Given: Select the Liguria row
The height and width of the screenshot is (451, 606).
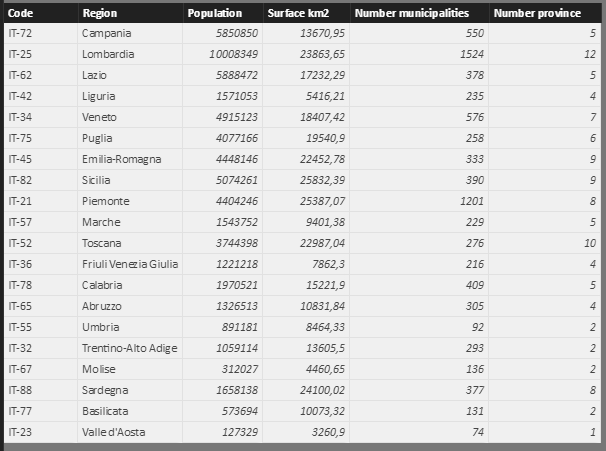Looking at the screenshot, I should point(98,96).
